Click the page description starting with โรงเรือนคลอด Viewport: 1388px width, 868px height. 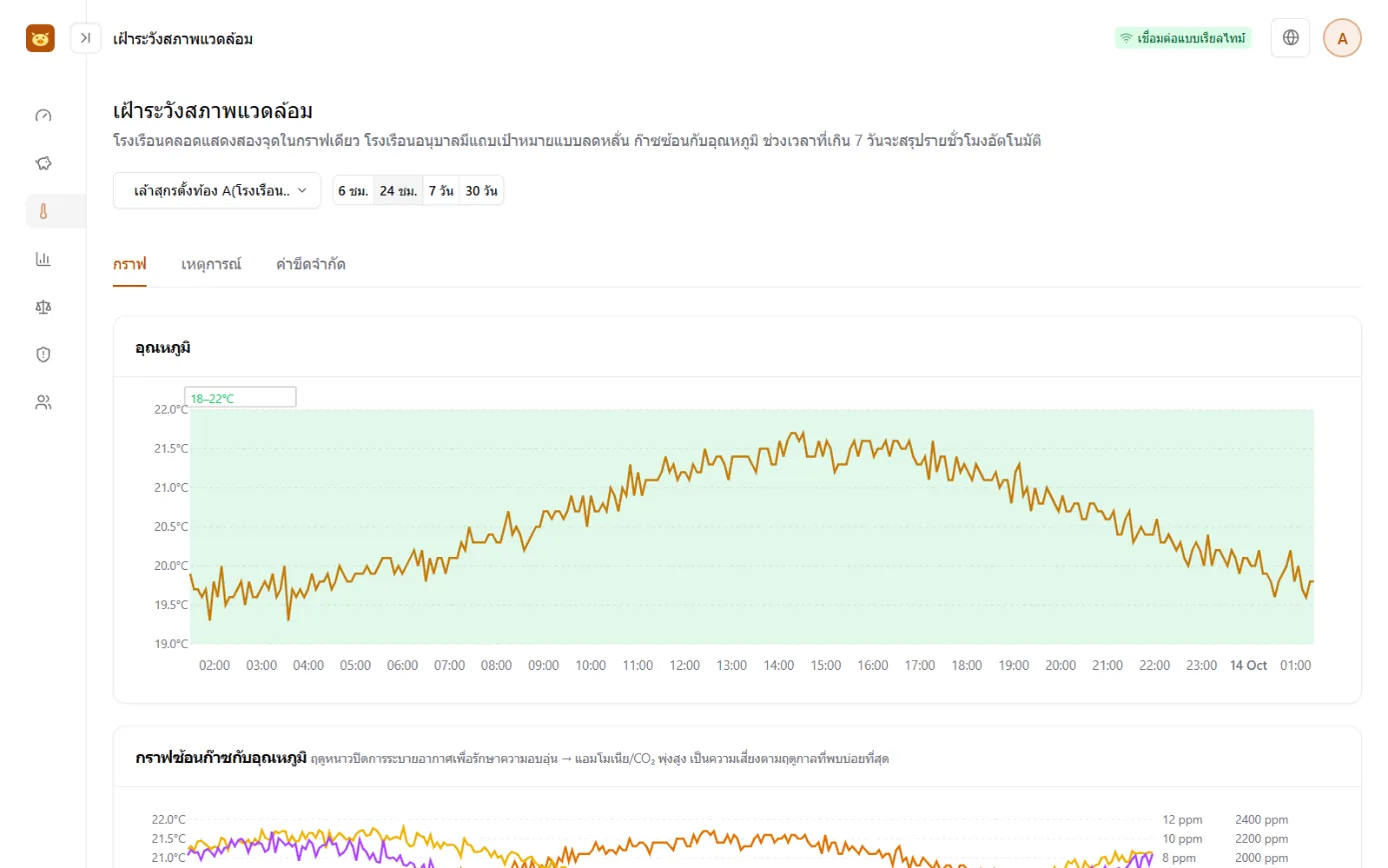pyautogui.click(x=577, y=141)
